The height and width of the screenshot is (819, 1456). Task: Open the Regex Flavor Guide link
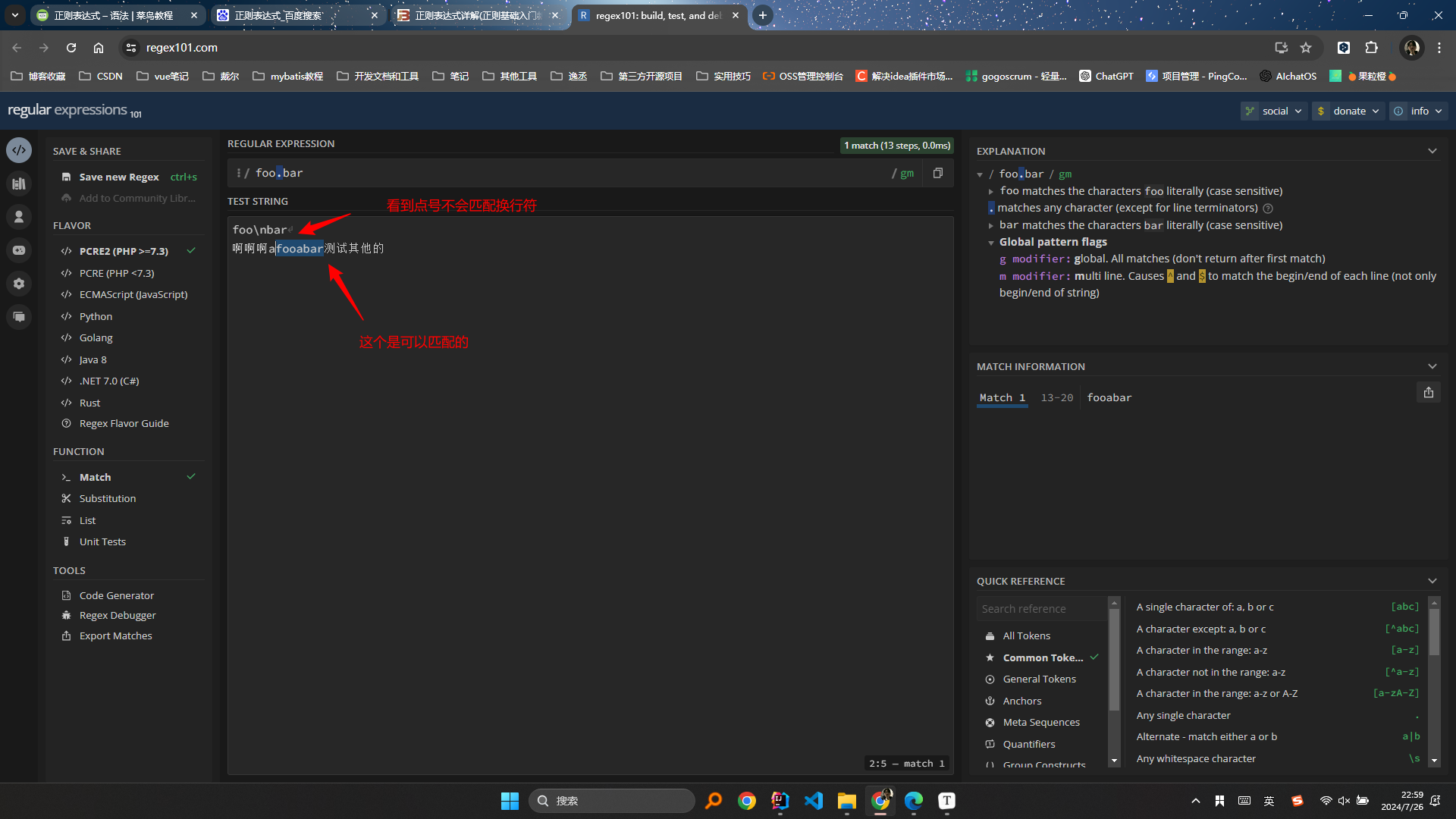(x=124, y=423)
